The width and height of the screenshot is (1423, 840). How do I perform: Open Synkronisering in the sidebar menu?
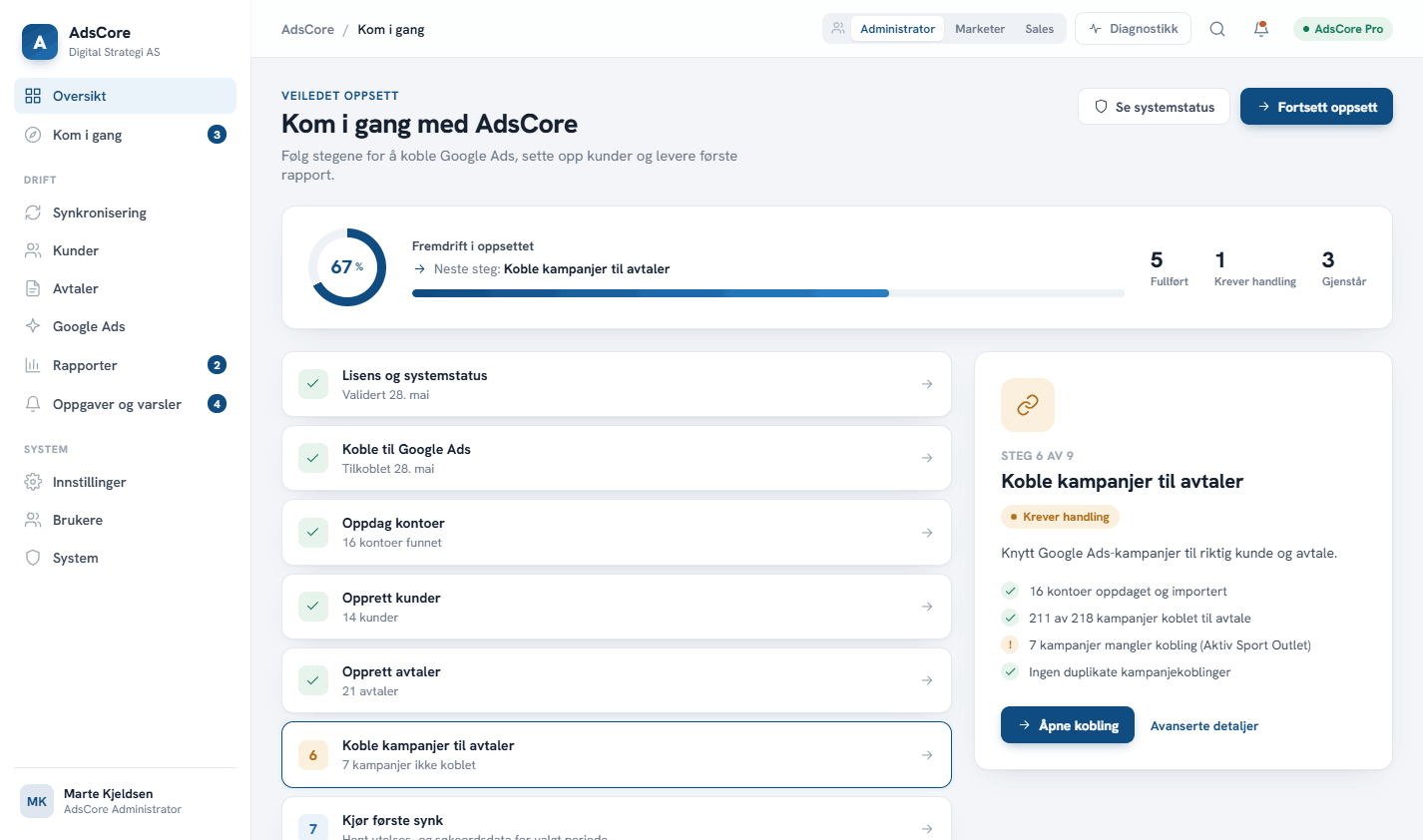[125, 212]
